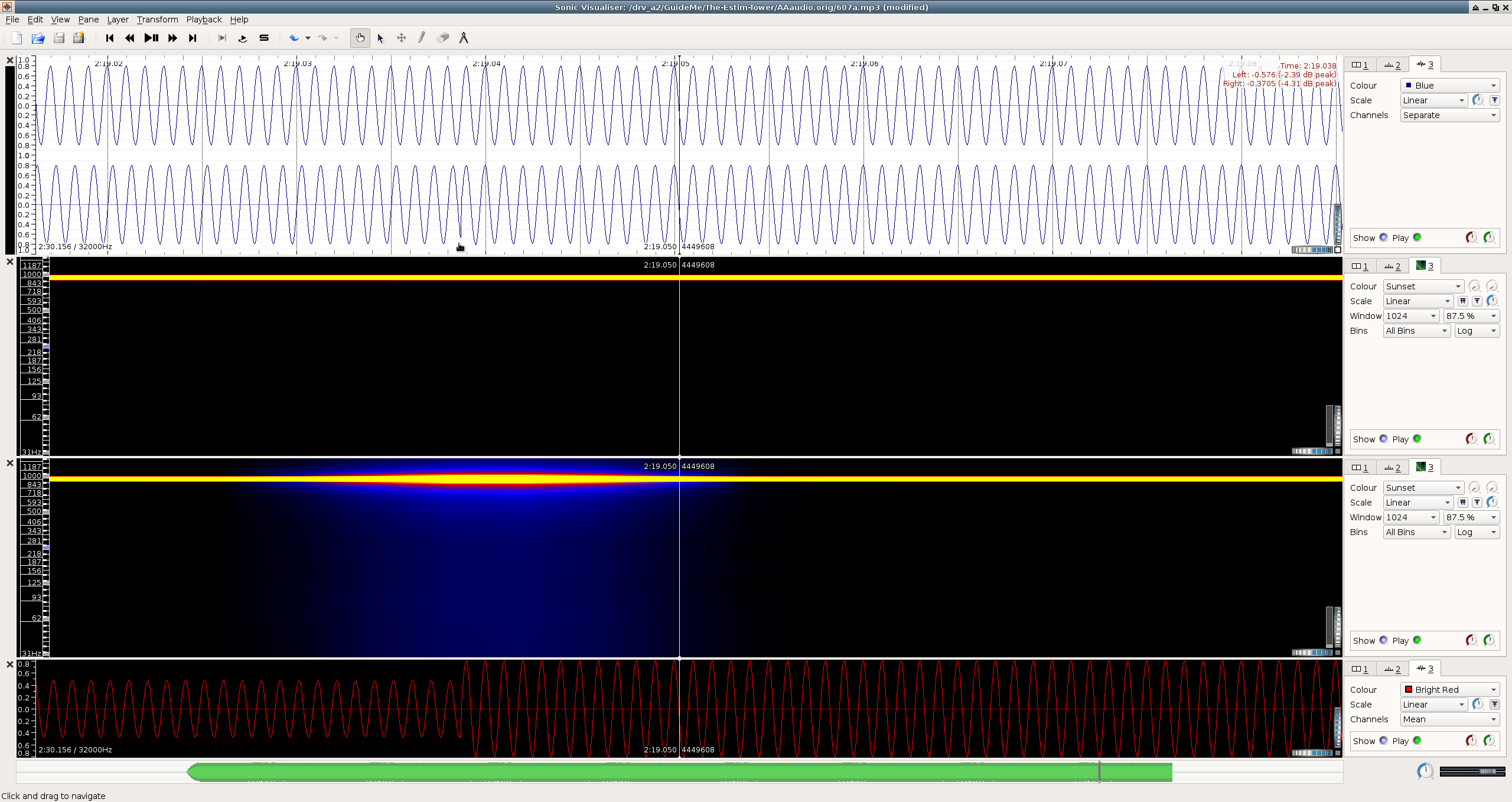The height and width of the screenshot is (802, 1512).
Task: Open the upper spectrogram Window 1024 dropdown
Action: (1412, 316)
